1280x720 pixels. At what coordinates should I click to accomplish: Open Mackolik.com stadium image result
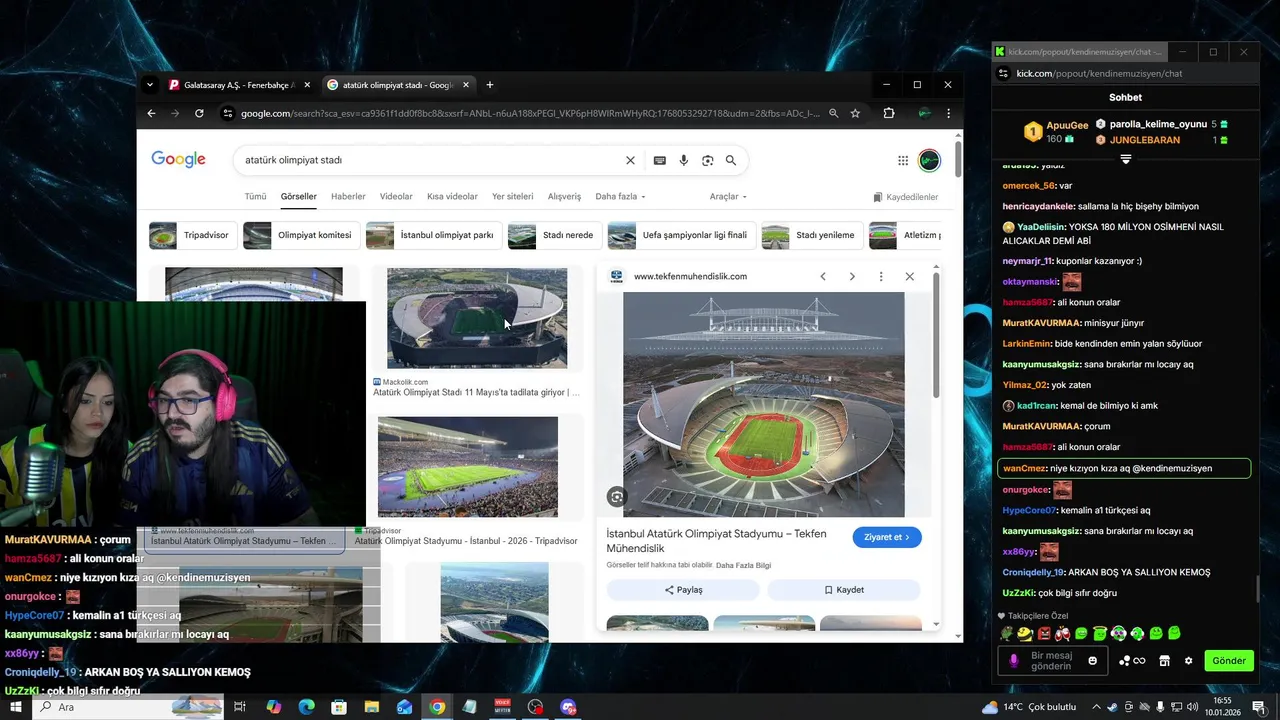click(x=477, y=318)
